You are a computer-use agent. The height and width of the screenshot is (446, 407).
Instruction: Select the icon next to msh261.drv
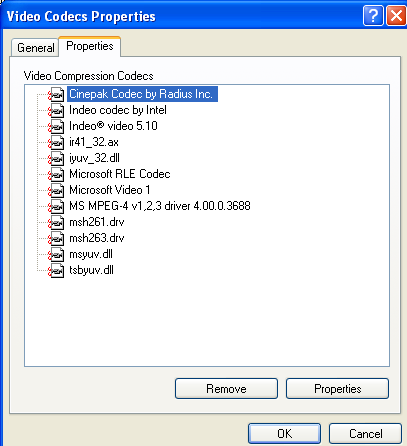tap(56, 223)
